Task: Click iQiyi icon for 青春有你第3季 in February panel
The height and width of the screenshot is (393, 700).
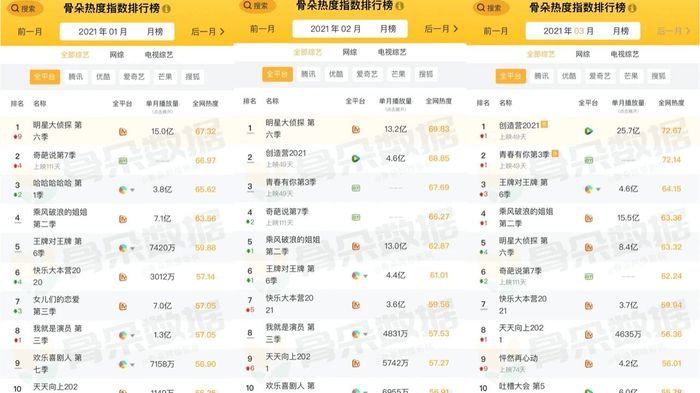Action: click(356, 188)
